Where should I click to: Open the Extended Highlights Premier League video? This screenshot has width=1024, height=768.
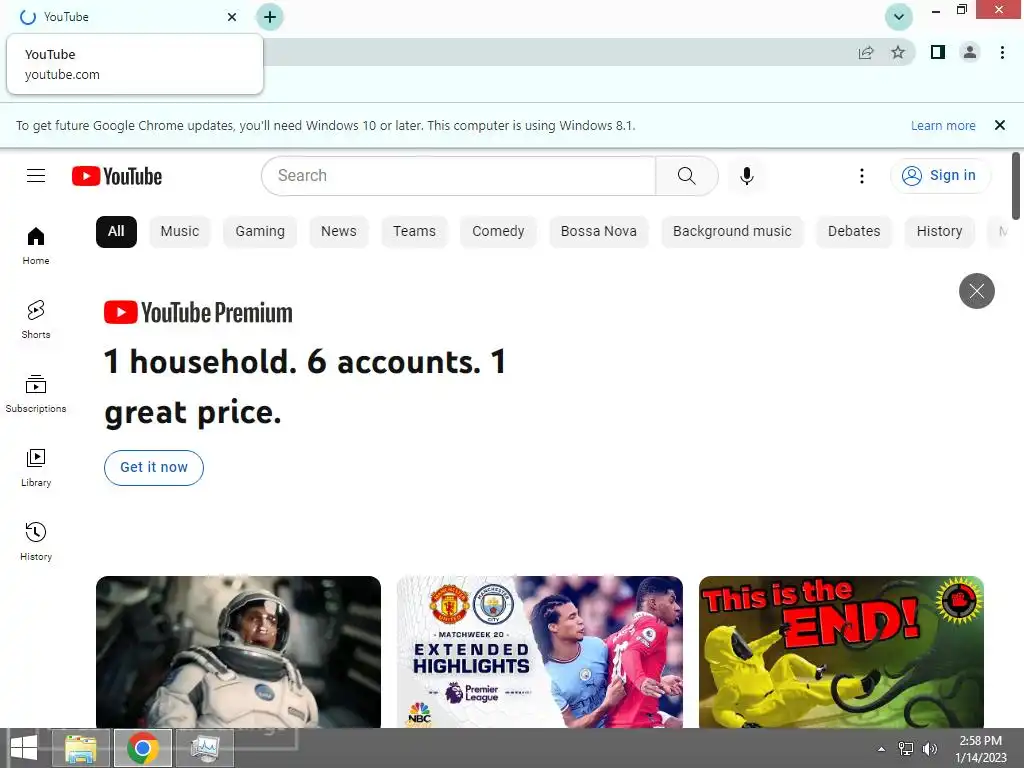click(x=539, y=652)
